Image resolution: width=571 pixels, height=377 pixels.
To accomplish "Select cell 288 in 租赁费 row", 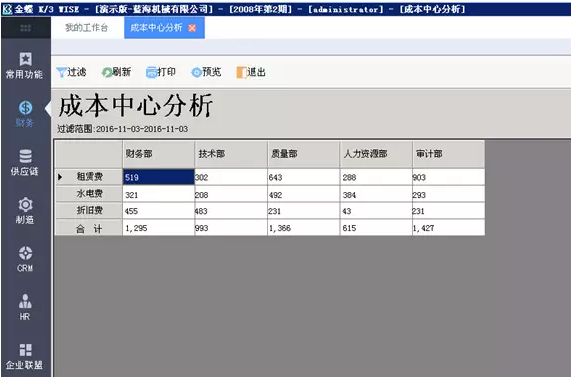I will (x=376, y=177).
